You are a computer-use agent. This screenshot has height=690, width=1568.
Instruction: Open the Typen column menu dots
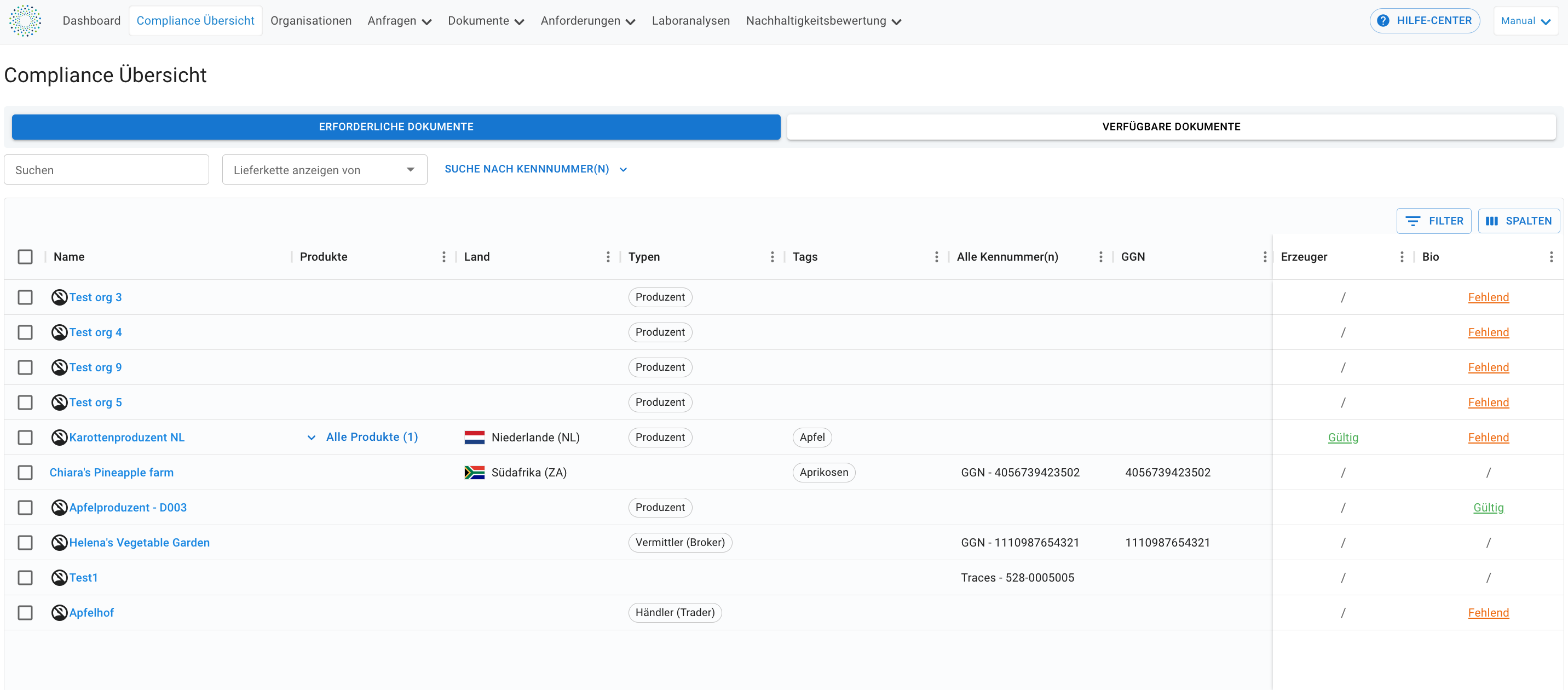[x=772, y=257]
